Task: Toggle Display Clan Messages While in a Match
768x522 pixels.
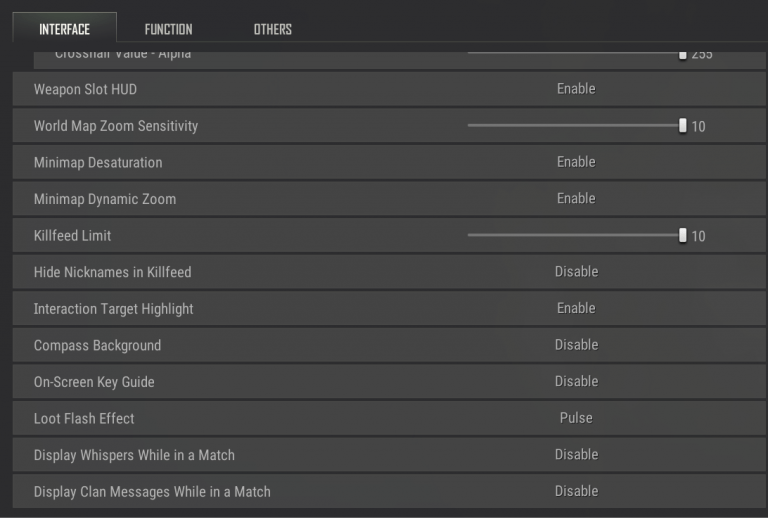Action: (576, 491)
